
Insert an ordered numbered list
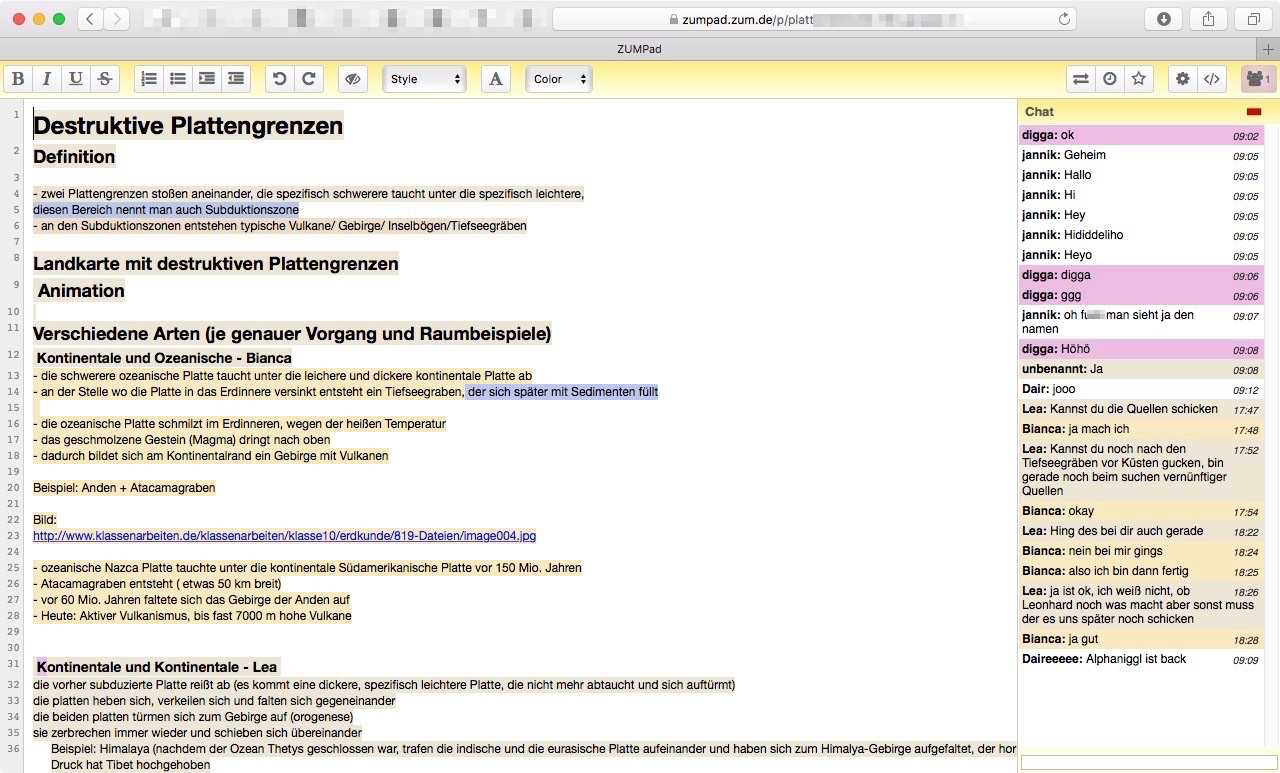149,79
